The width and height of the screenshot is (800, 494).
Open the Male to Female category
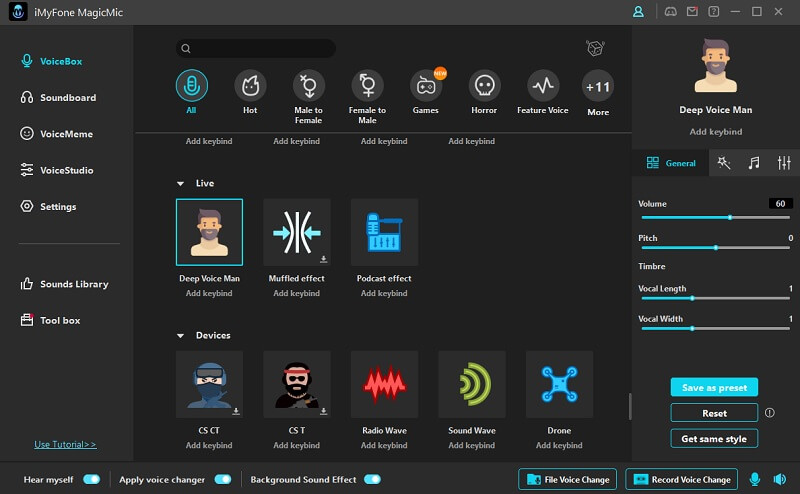tap(309, 86)
